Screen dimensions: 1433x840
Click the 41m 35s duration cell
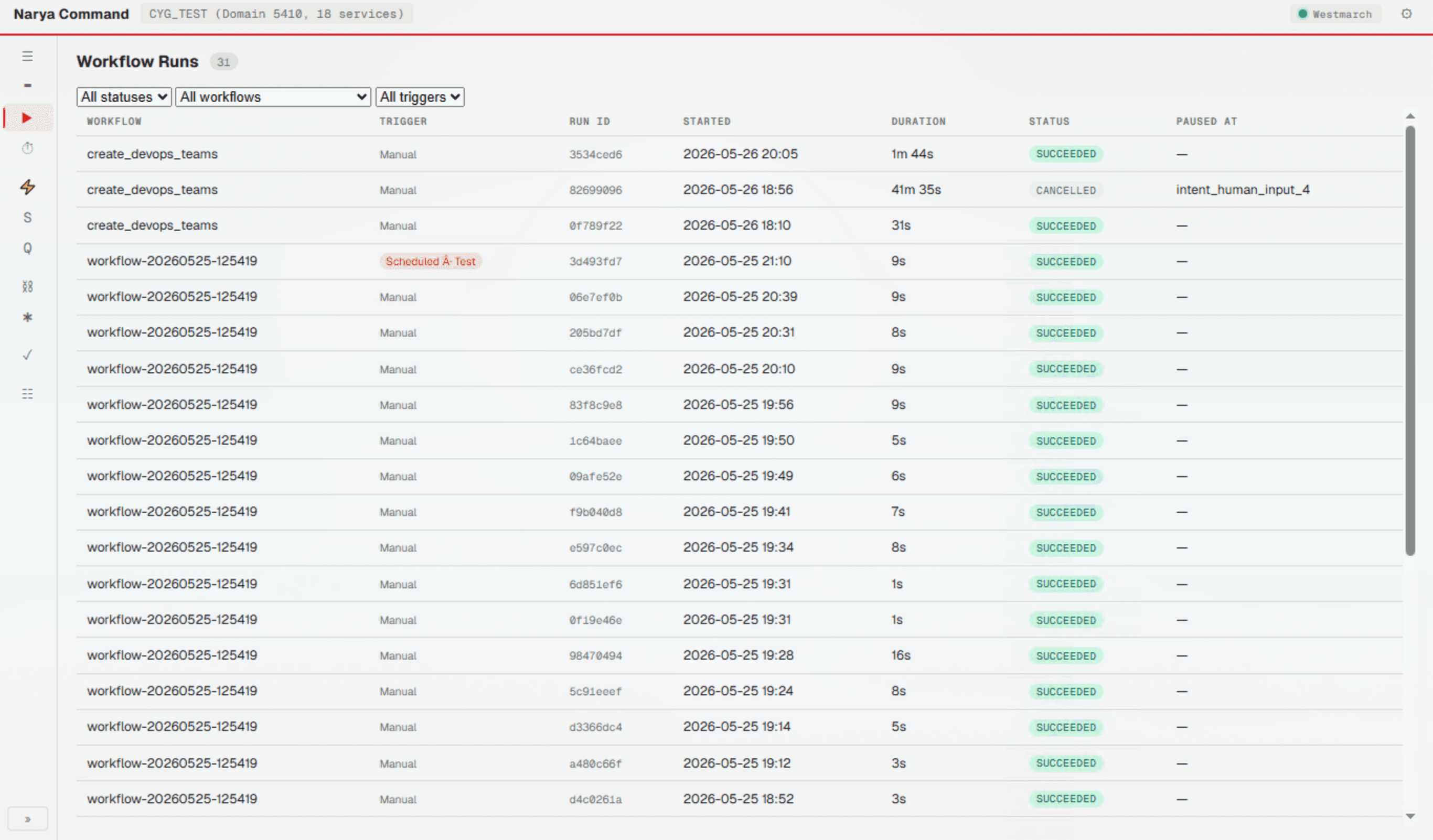[916, 190]
